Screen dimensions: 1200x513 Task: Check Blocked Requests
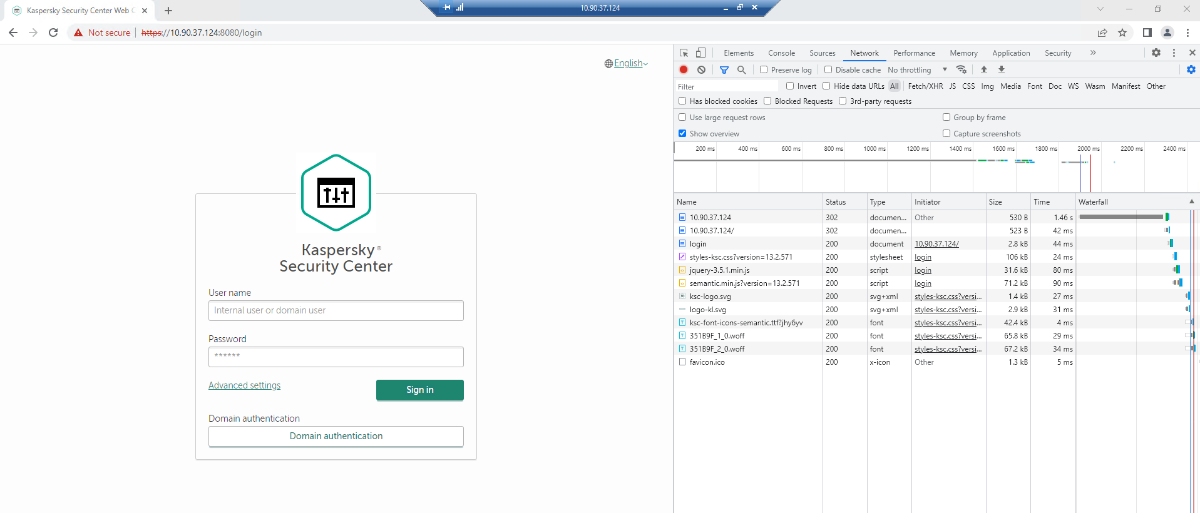click(768, 101)
